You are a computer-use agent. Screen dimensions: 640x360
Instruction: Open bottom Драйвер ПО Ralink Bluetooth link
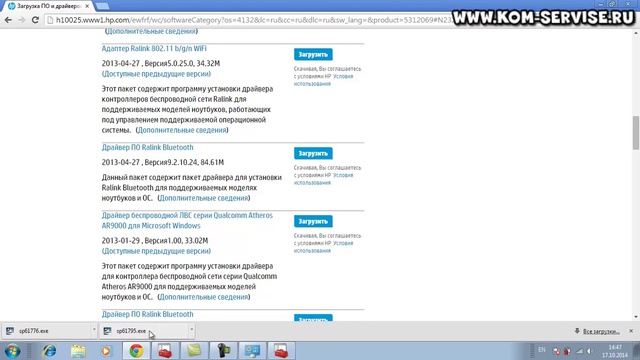click(x=147, y=314)
